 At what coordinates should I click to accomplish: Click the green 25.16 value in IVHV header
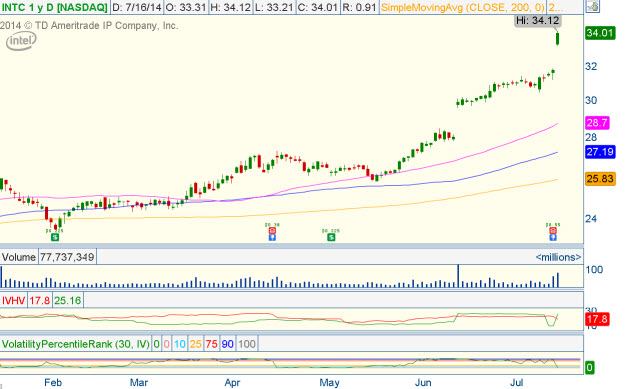coord(67,300)
